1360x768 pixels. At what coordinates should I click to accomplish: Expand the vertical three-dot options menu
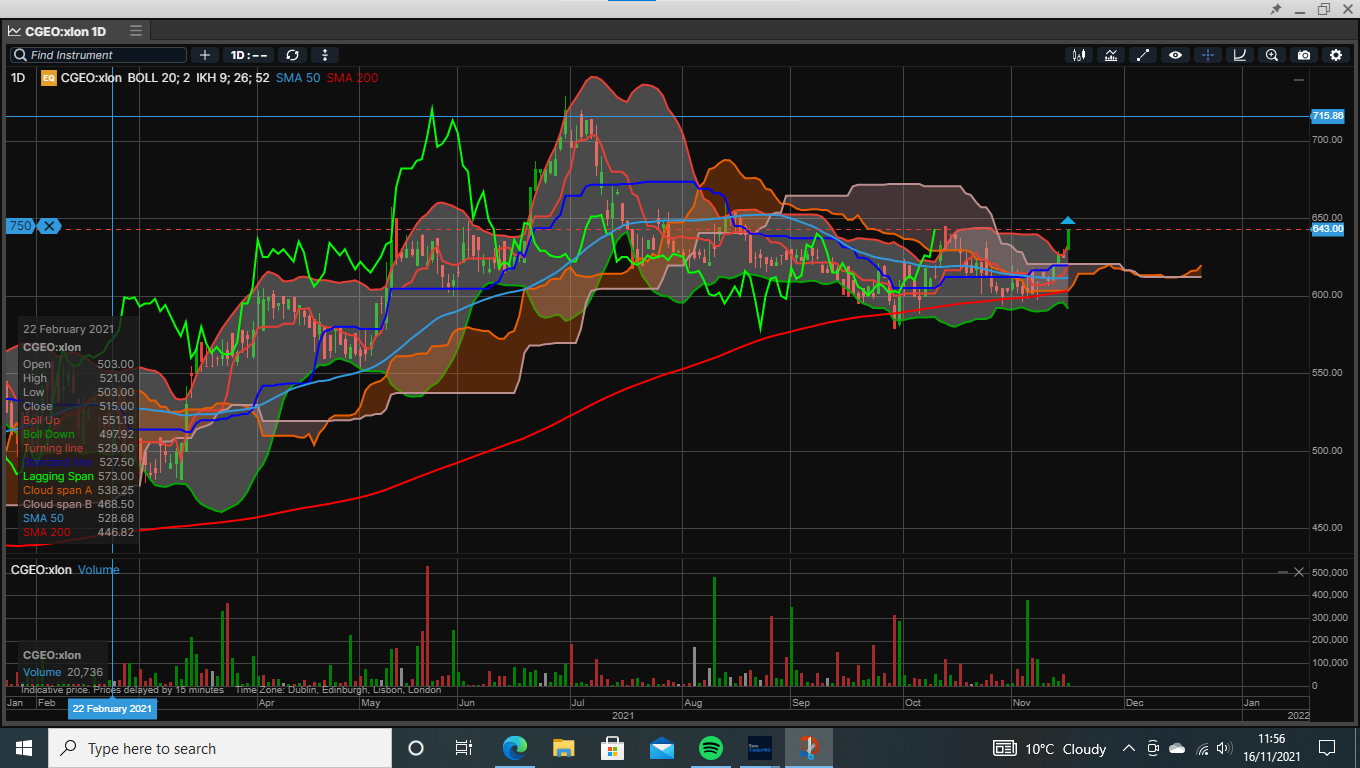pyautogui.click(x=324, y=55)
